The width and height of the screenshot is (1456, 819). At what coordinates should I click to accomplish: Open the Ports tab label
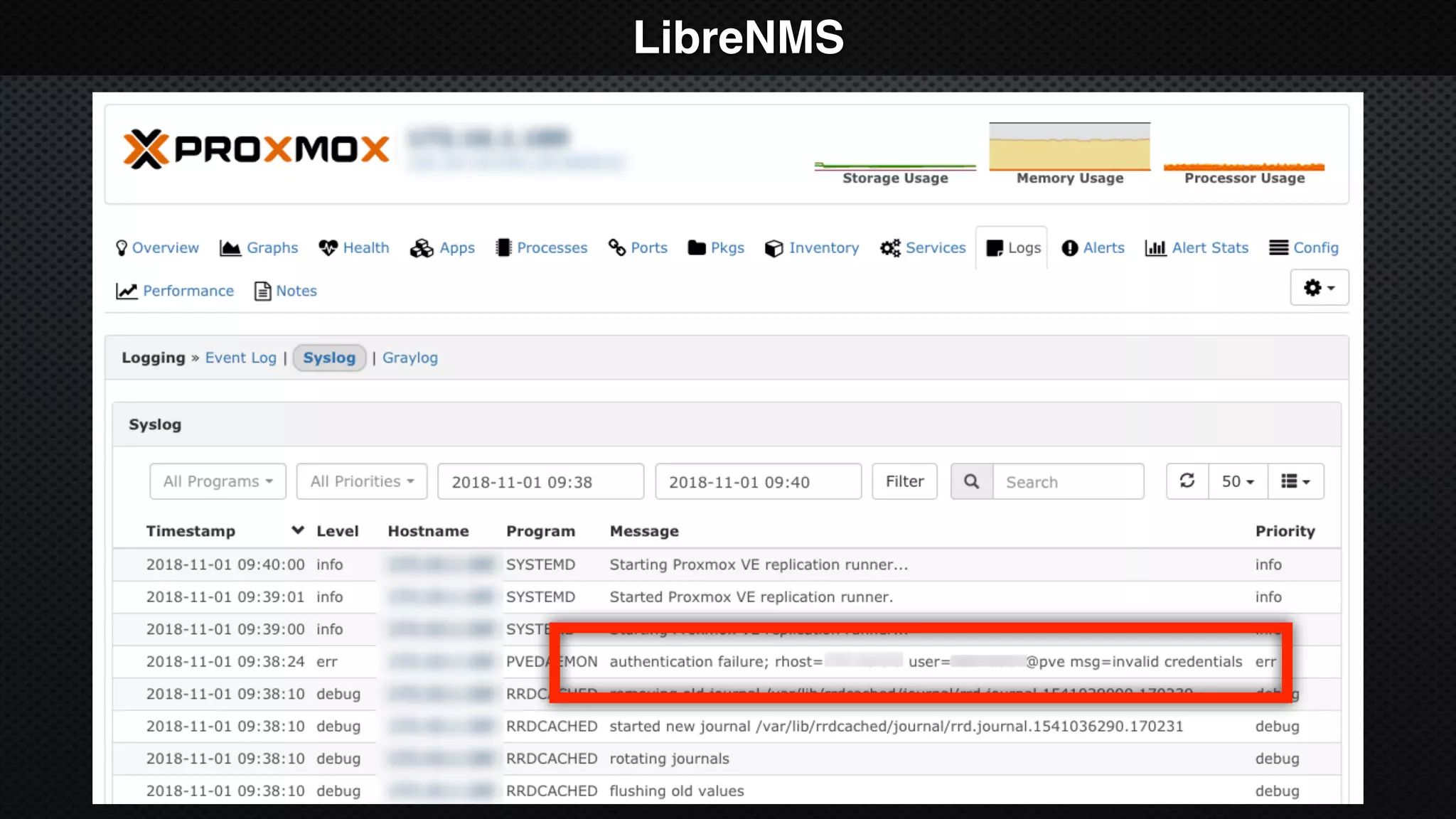click(x=649, y=247)
